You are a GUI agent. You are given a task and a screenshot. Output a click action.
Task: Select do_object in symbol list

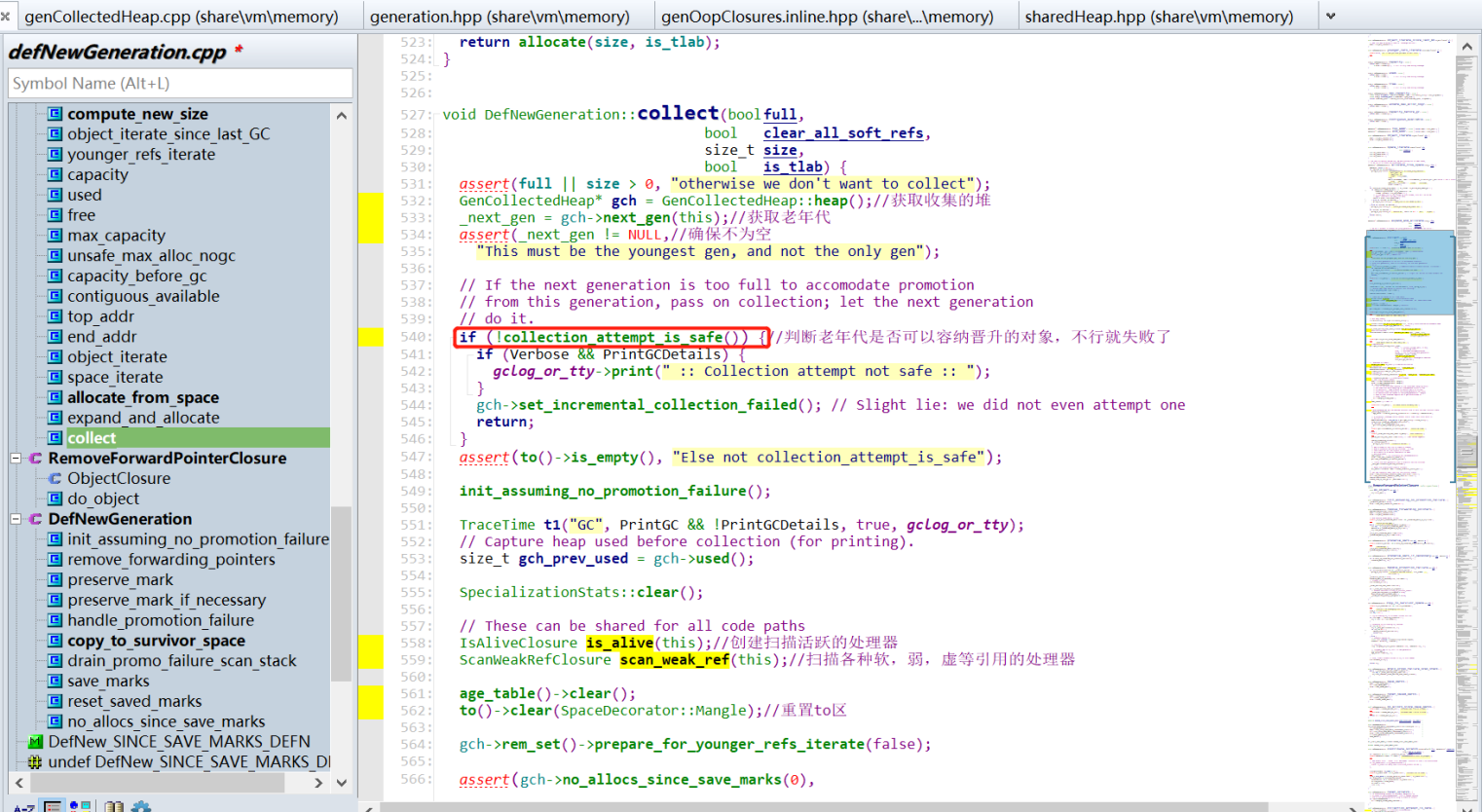[x=103, y=498]
